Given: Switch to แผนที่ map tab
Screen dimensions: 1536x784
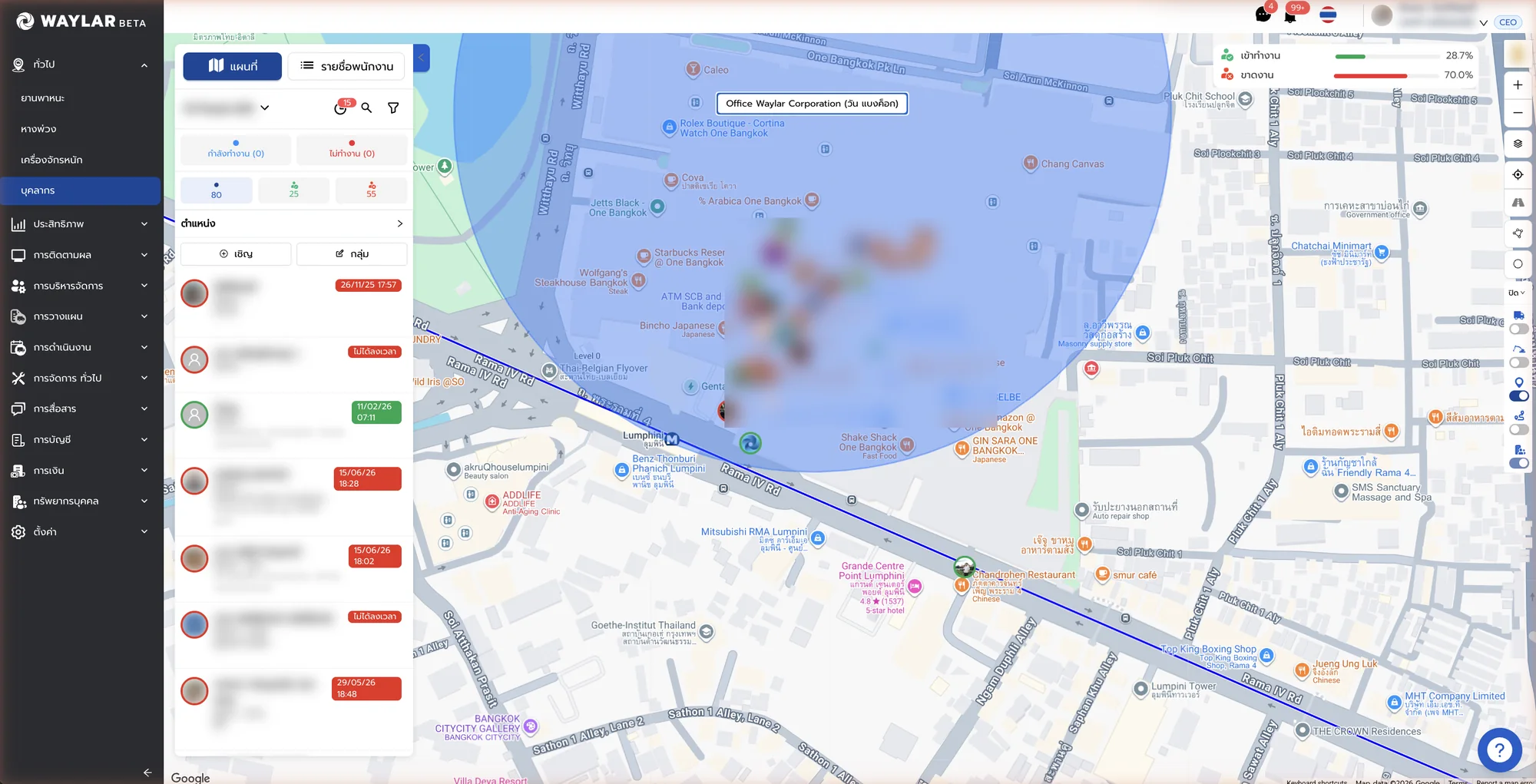Looking at the screenshot, I should [233, 66].
